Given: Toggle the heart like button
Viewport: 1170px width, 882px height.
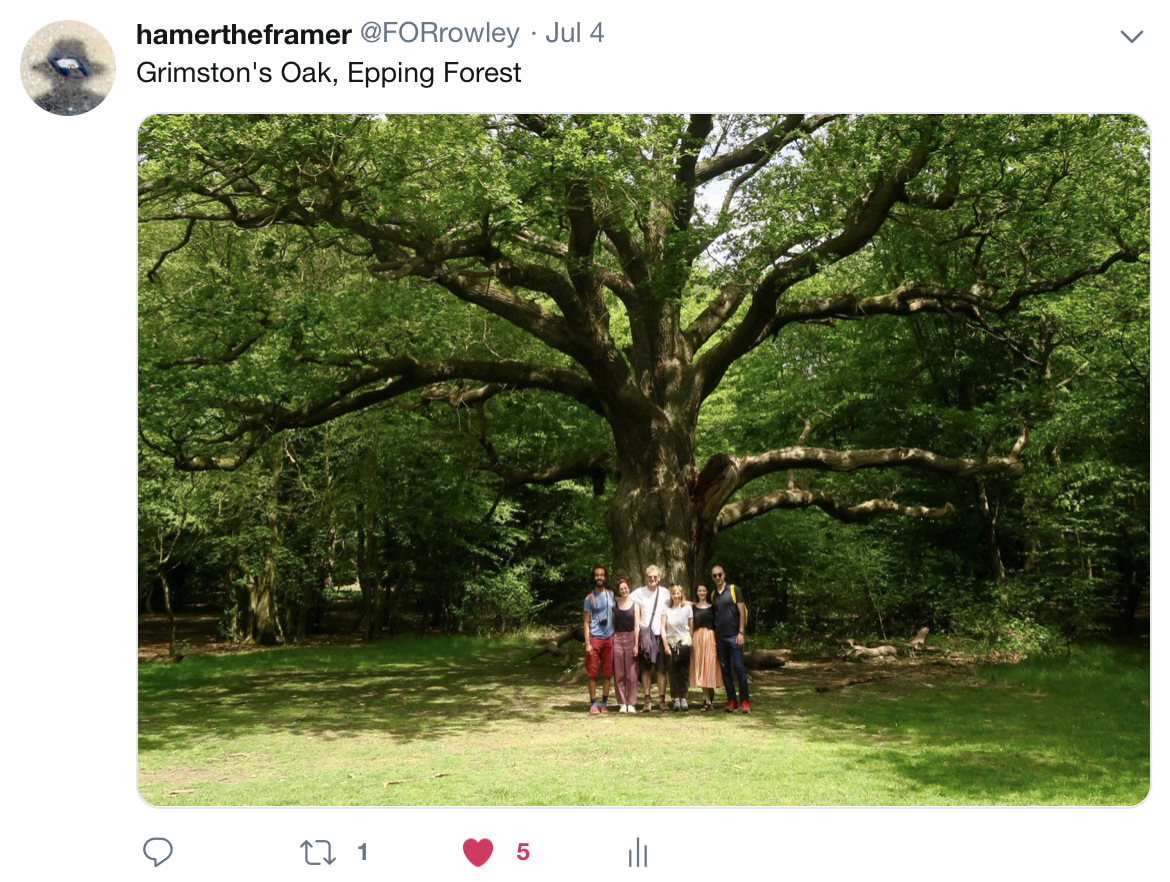Looking at the screenshot, I should click(x=478, y=852).
